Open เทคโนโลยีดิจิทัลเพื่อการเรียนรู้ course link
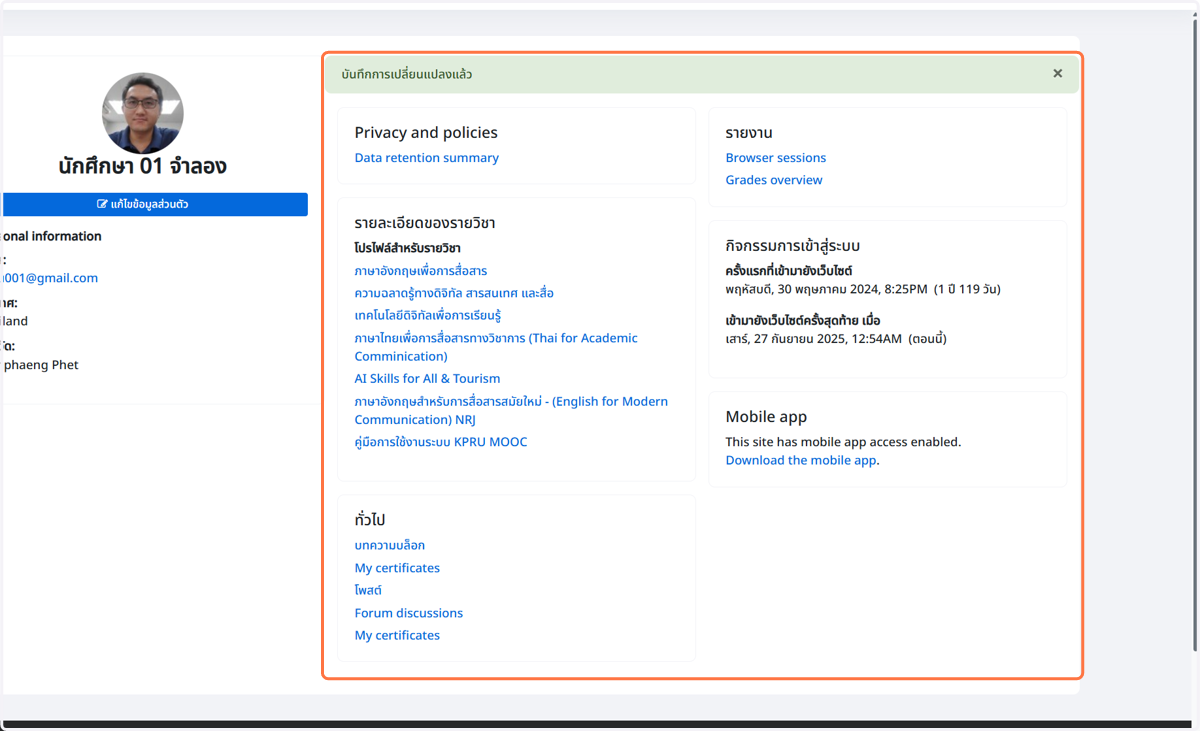Image resolution: width=1200 pixels, height=731 pixels. pyautogui.click(x=428, y=316)
